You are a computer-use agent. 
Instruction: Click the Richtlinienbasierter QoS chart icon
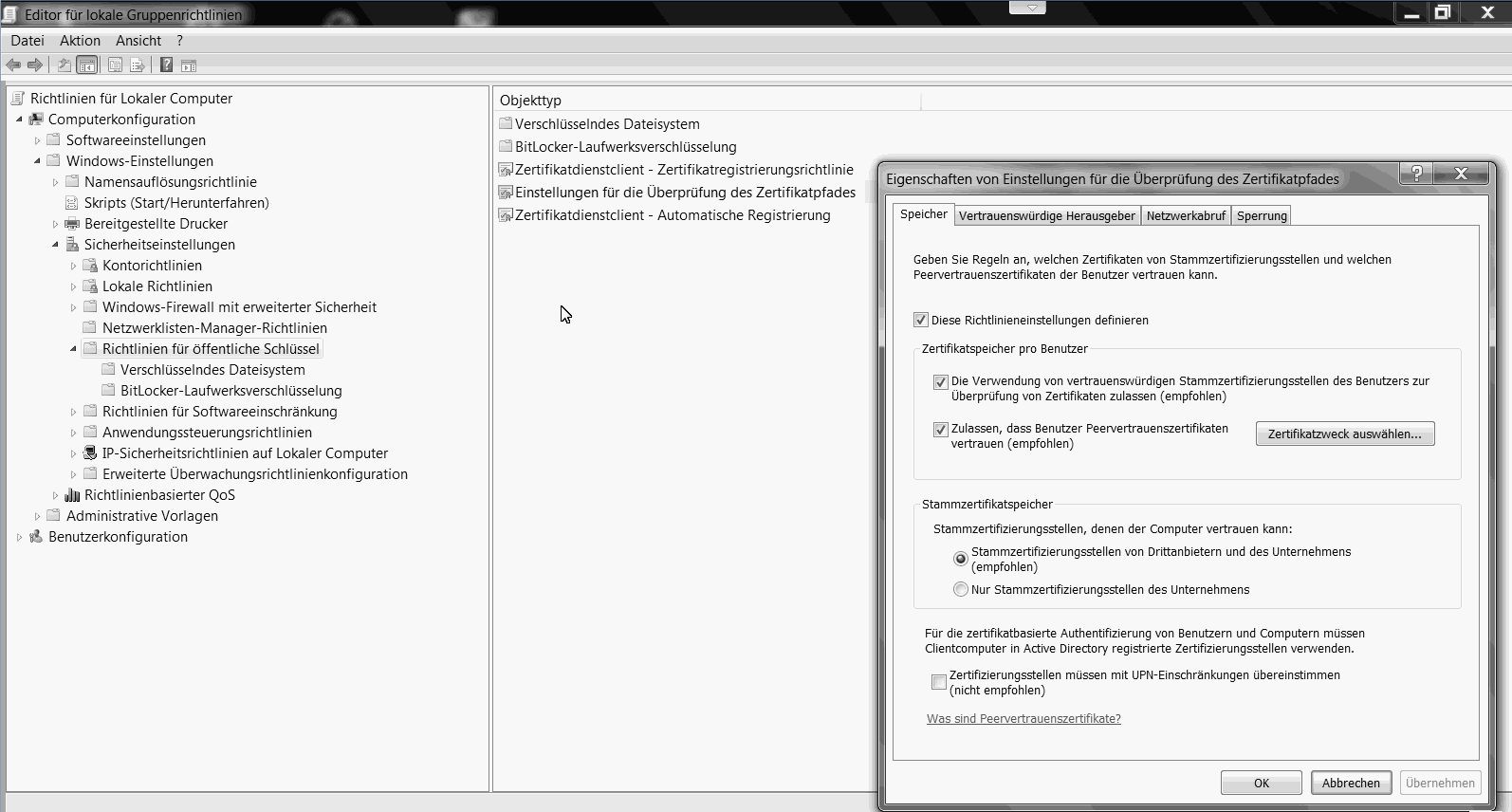pos(72,495)
